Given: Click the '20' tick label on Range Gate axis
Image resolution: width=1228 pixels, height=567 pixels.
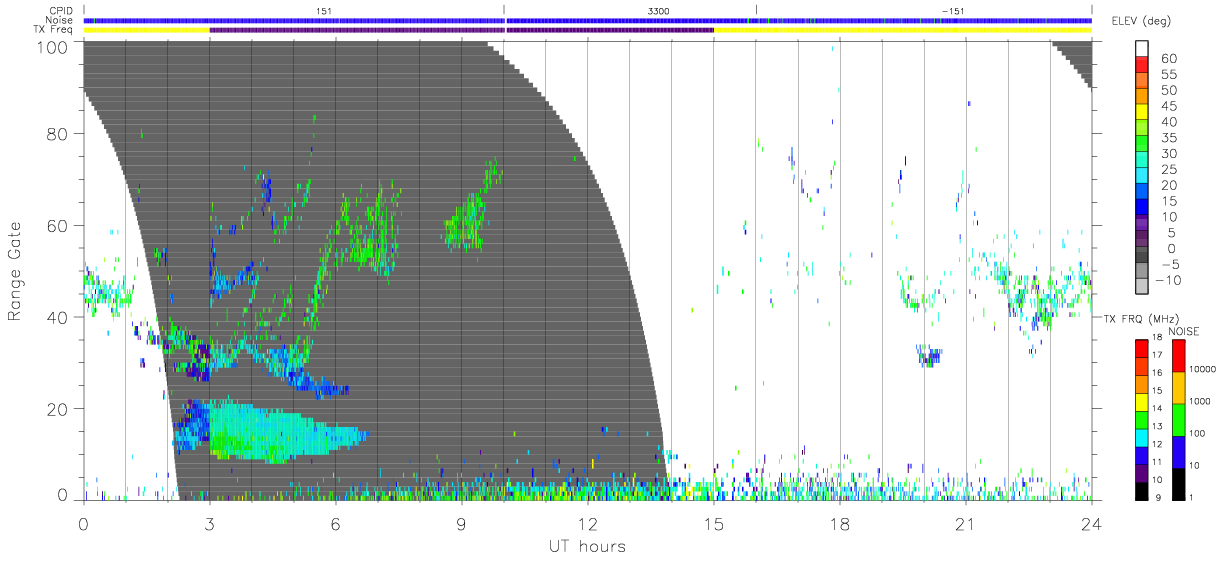Looking at the screenshot, I should pos(58,410).
